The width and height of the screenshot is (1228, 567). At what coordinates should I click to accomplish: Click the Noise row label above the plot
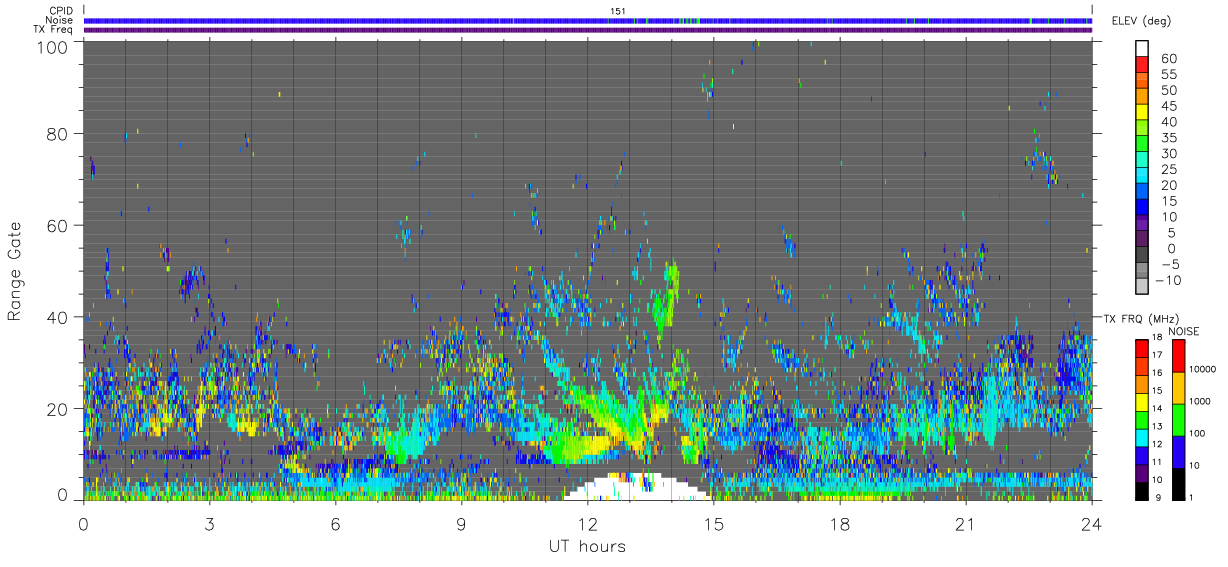pyautogui.click(x=60, y=20)
